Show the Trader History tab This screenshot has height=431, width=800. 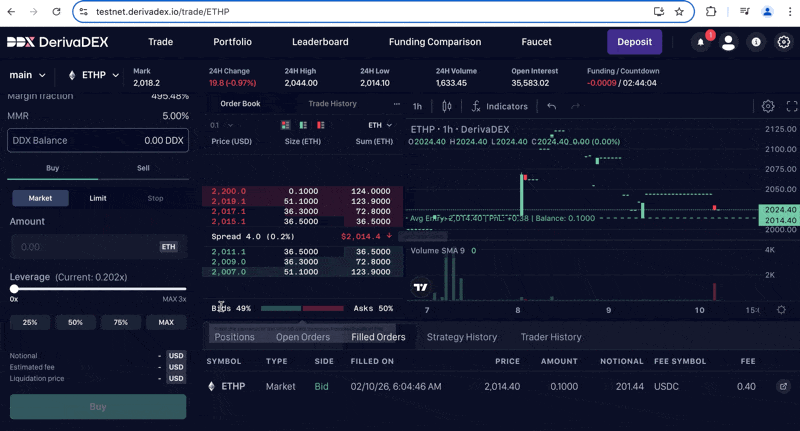551,337
